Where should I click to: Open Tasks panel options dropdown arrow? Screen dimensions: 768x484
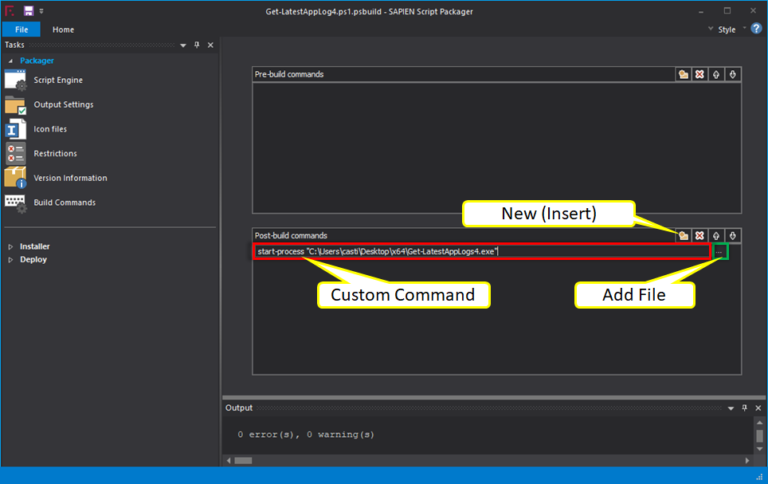click(183, 45)
